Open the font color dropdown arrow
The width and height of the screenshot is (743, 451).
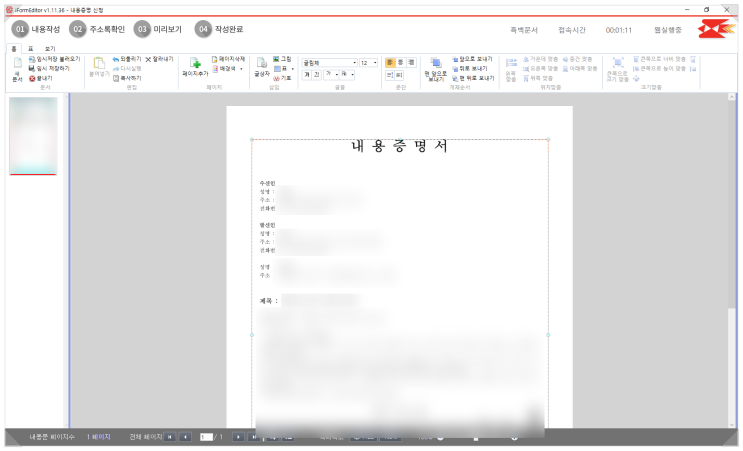[336, 75]
